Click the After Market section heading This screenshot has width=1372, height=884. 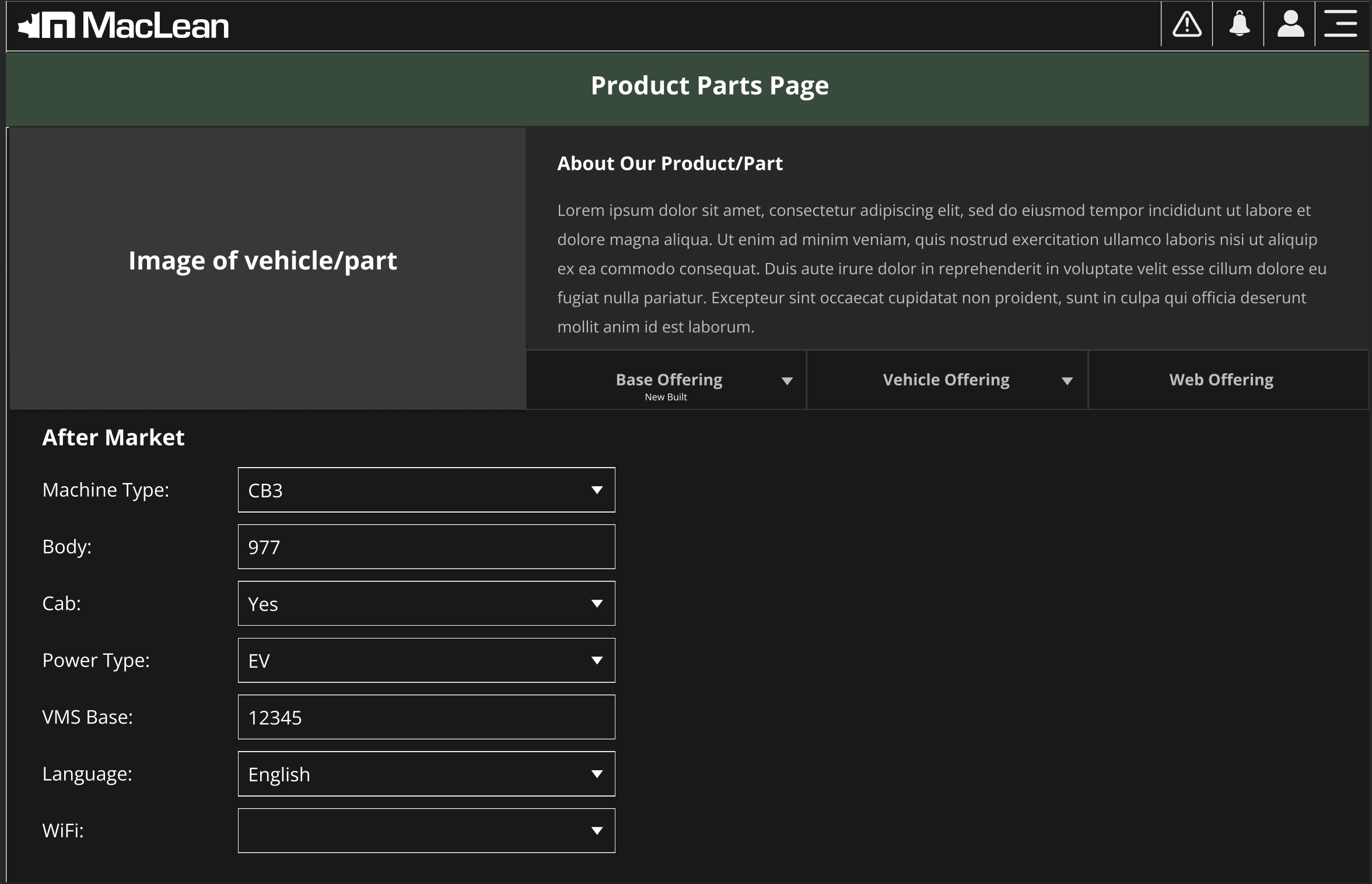pyautogui.click(x=113, y=437)
